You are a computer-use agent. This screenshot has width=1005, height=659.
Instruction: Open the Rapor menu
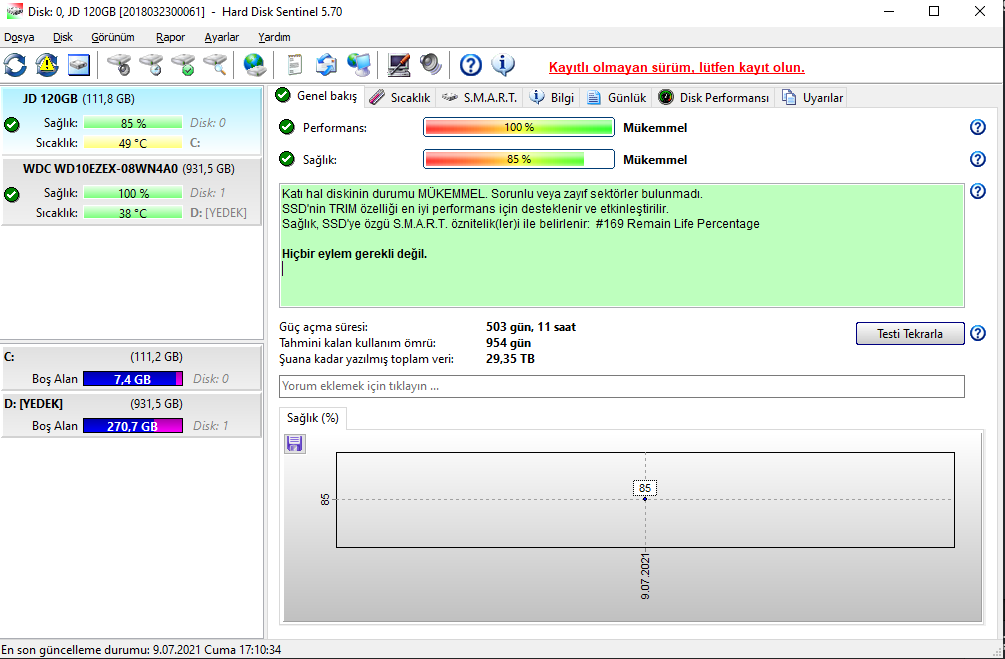(170, 37)
